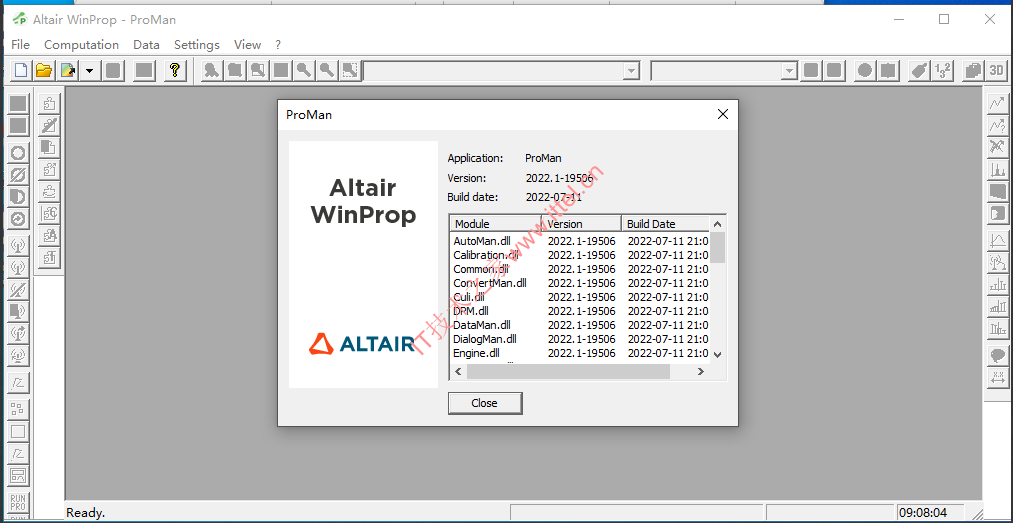
Task: Sort by the Module column header
Action: click(x=496, y=224)
